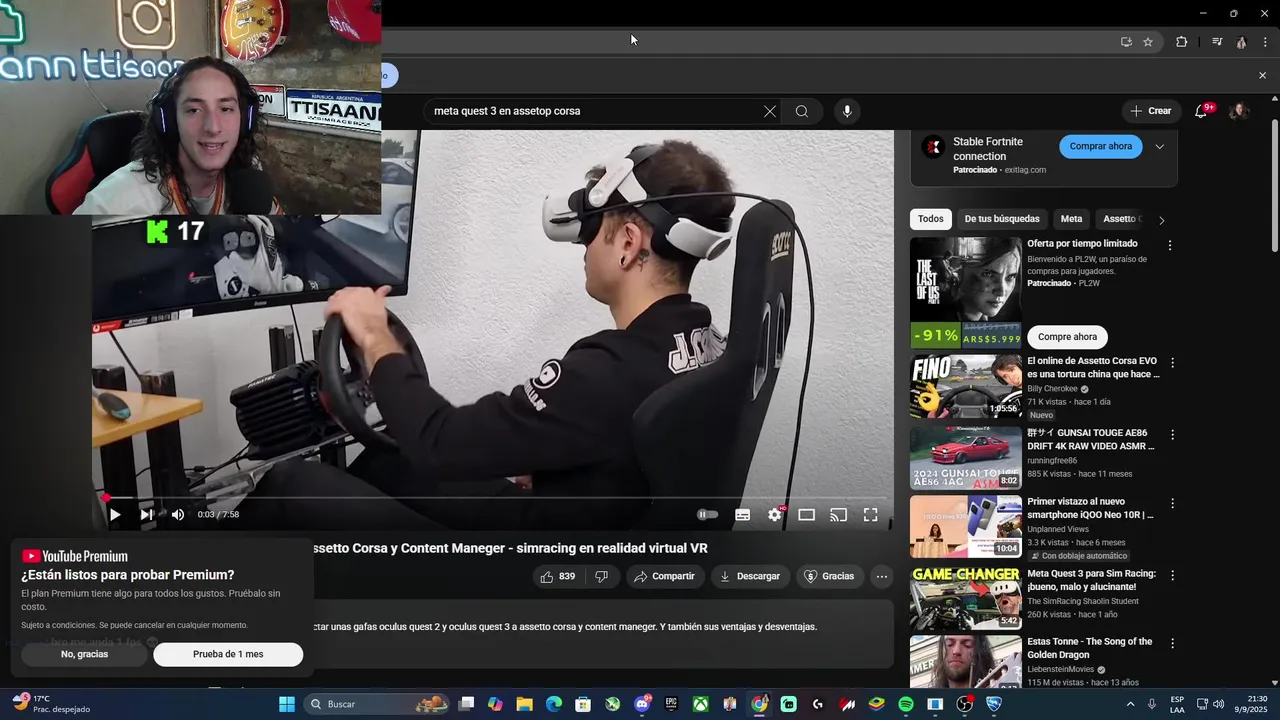Click the Compartir button
The image size is (1280, 720).
(x=664, y=576)
